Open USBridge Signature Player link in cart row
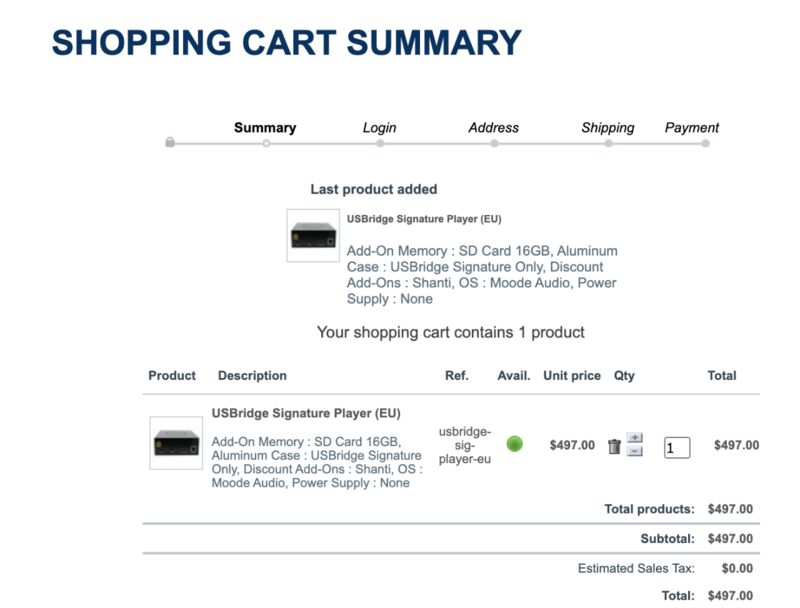Image resolution: width=800 pixels, height=608 pixels. click(306, 413)
